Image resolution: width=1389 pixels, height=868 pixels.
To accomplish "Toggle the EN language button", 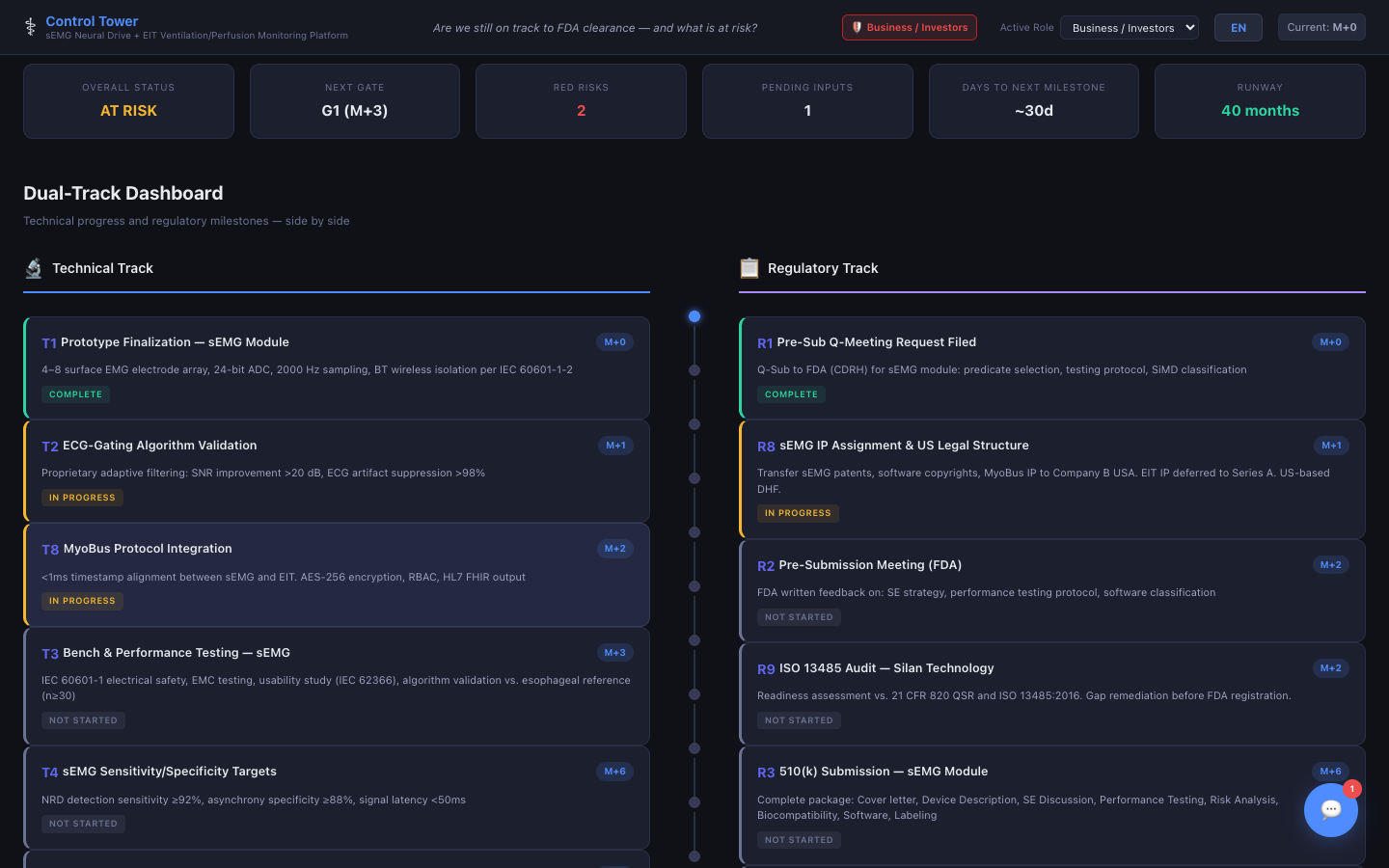I will [x=1238, y=28].
